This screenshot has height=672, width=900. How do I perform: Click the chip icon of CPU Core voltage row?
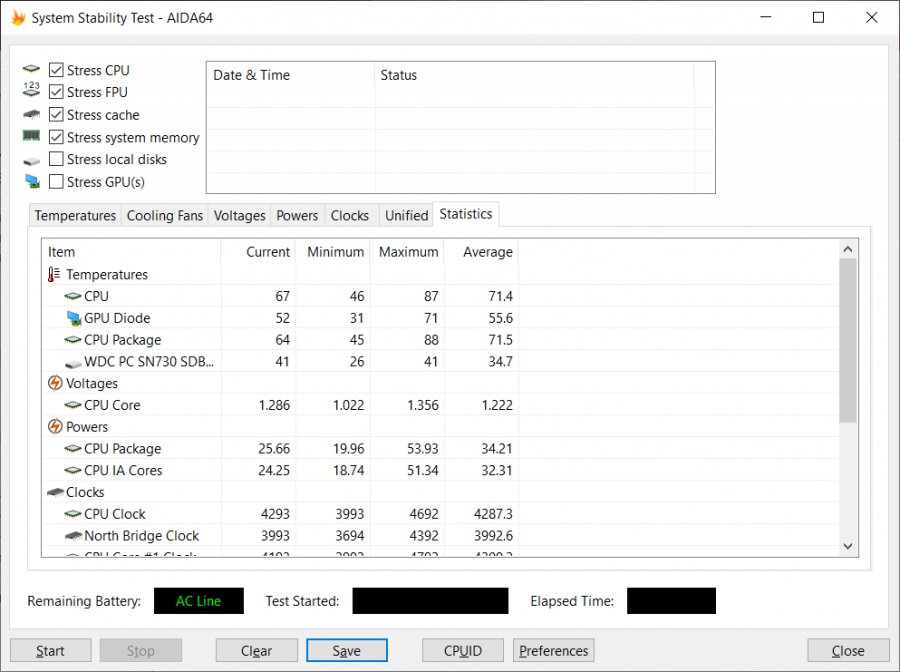(72, 405)
